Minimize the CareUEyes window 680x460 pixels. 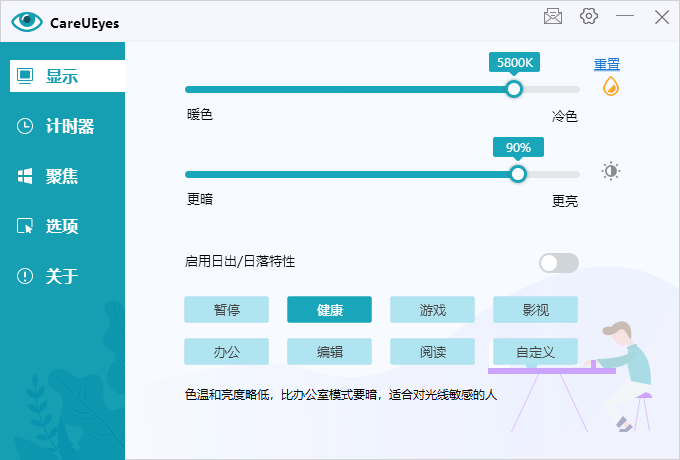click(x=625, y=16)
